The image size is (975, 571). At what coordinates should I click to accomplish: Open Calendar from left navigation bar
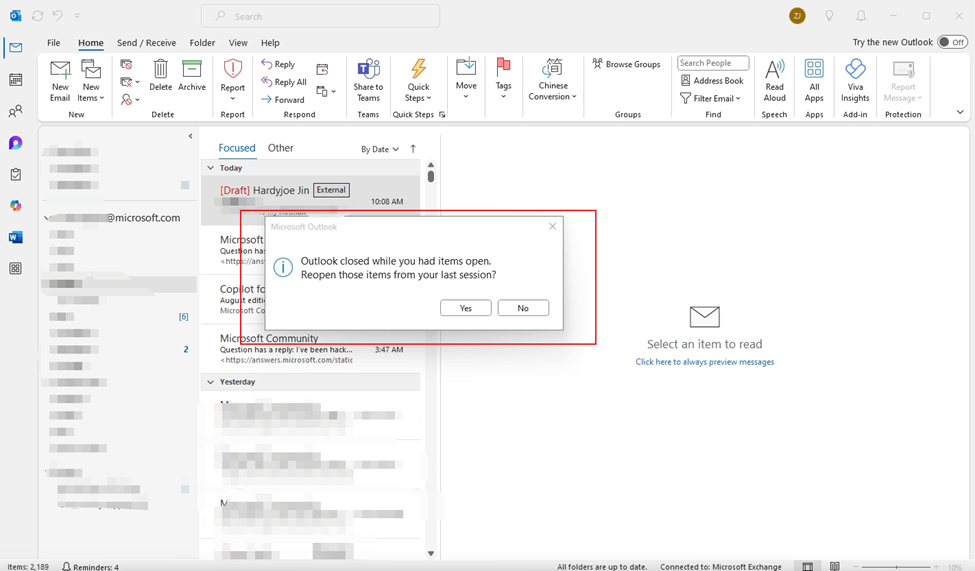(x=16, y=80)
